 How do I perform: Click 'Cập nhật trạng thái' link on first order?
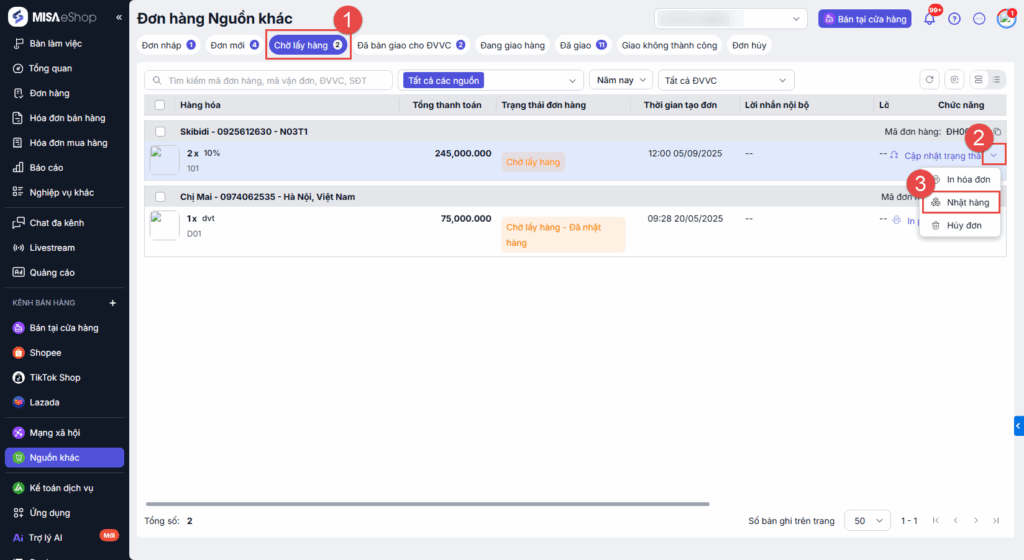942,155
